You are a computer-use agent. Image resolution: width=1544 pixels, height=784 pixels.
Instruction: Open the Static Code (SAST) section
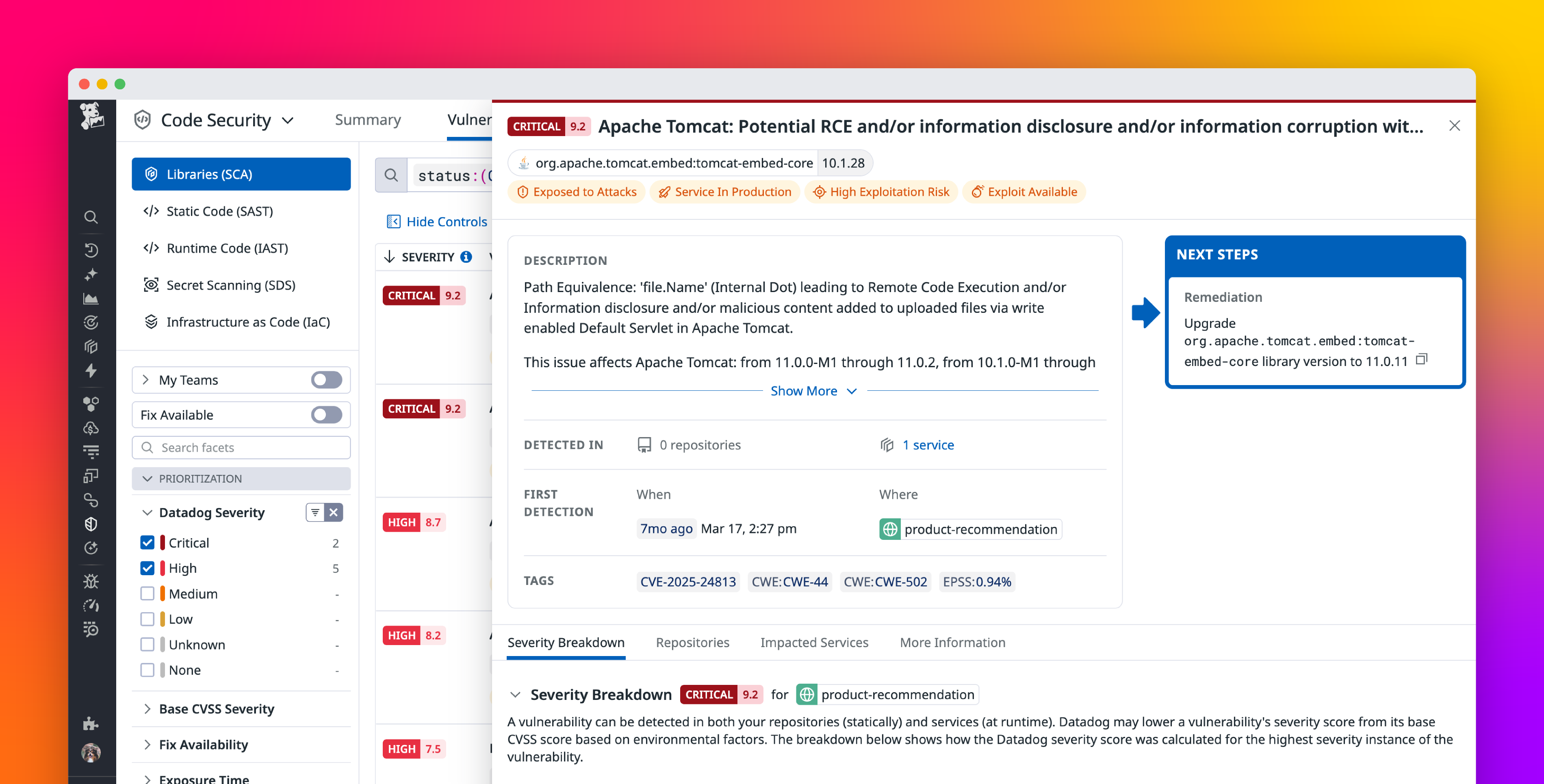(x=219, y=211)
